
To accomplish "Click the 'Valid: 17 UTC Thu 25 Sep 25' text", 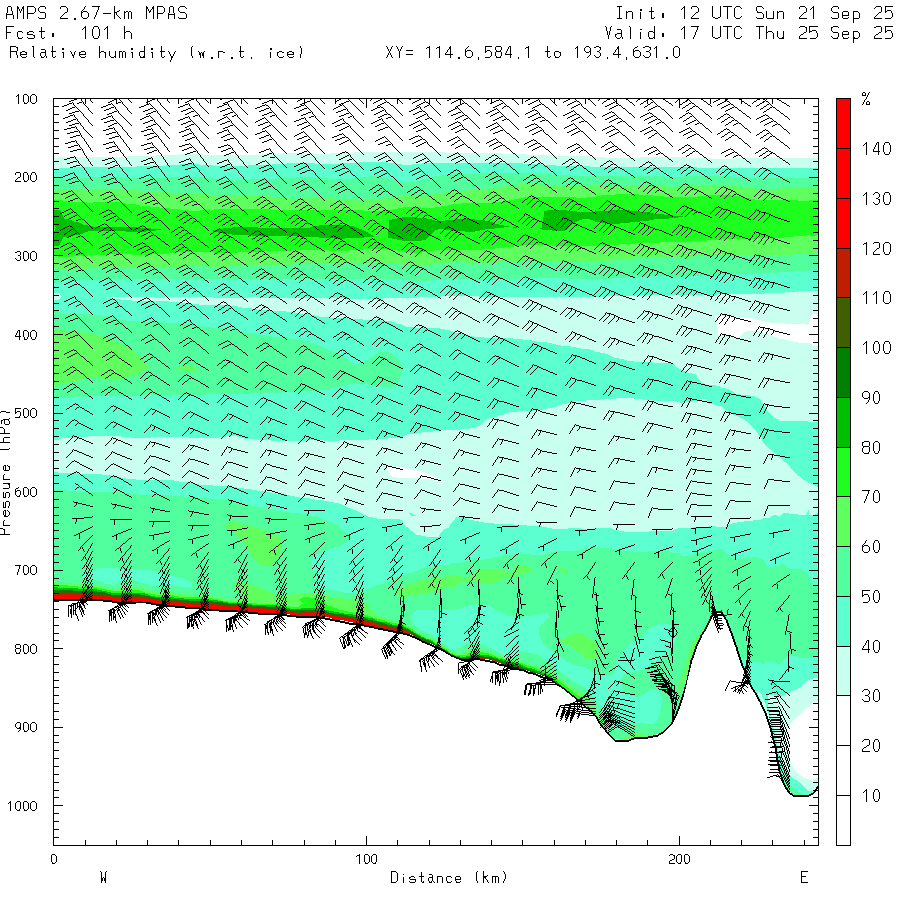I will [748, 33].
